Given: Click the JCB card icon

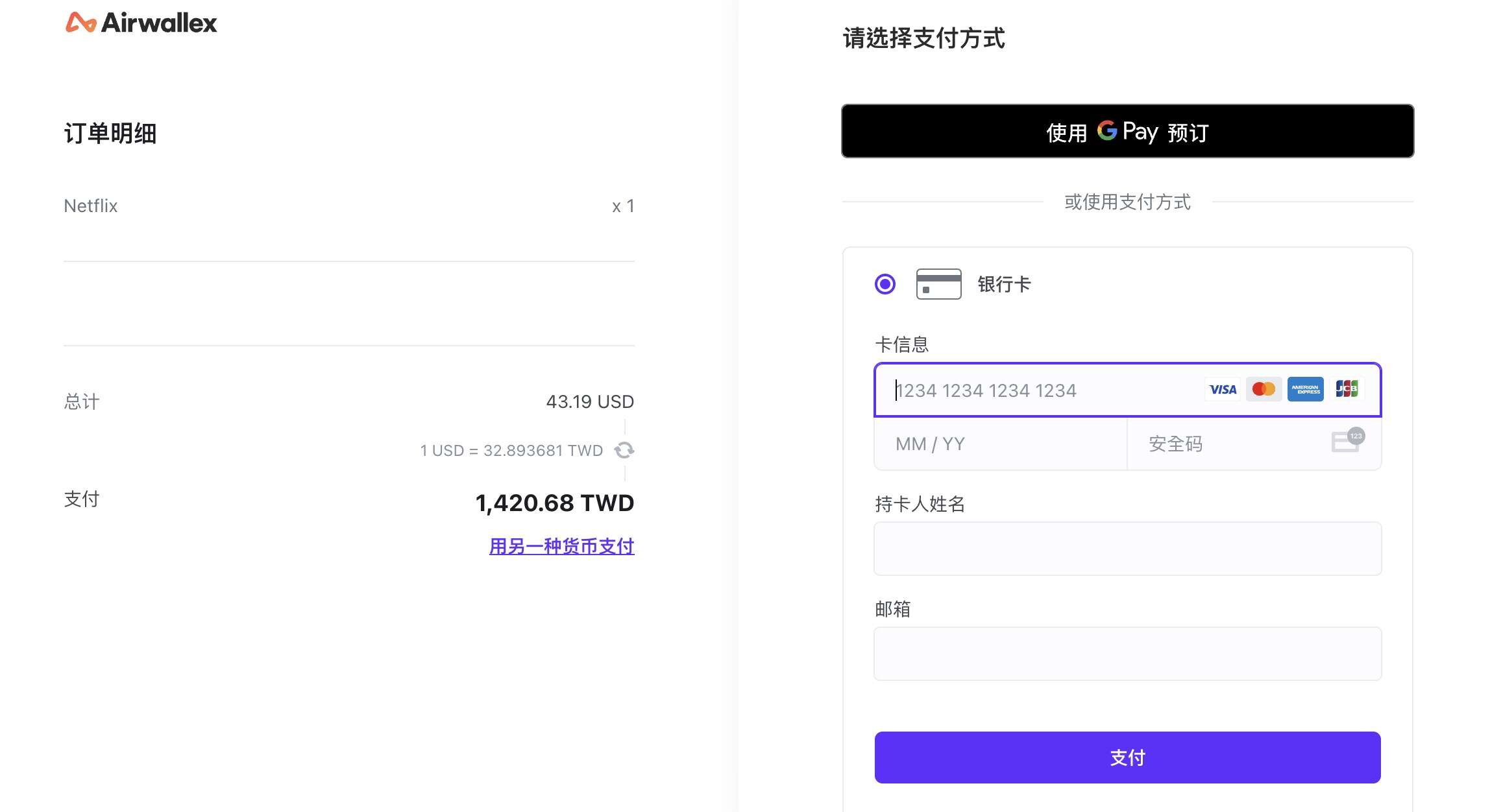Looking at the screenshot, I should (x=1347, y=390).
